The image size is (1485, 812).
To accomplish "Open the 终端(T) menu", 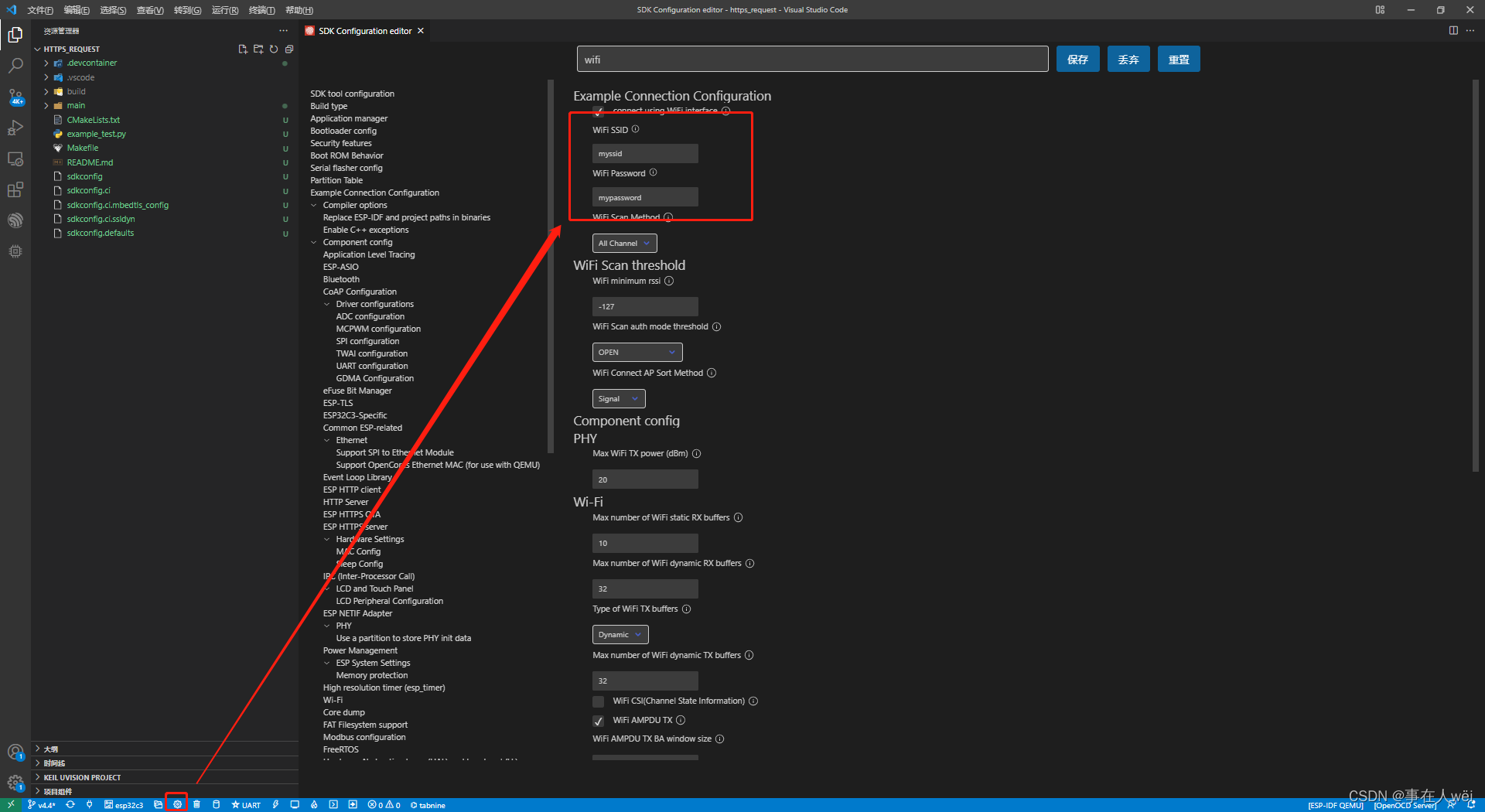I will [x=261, y=10].
